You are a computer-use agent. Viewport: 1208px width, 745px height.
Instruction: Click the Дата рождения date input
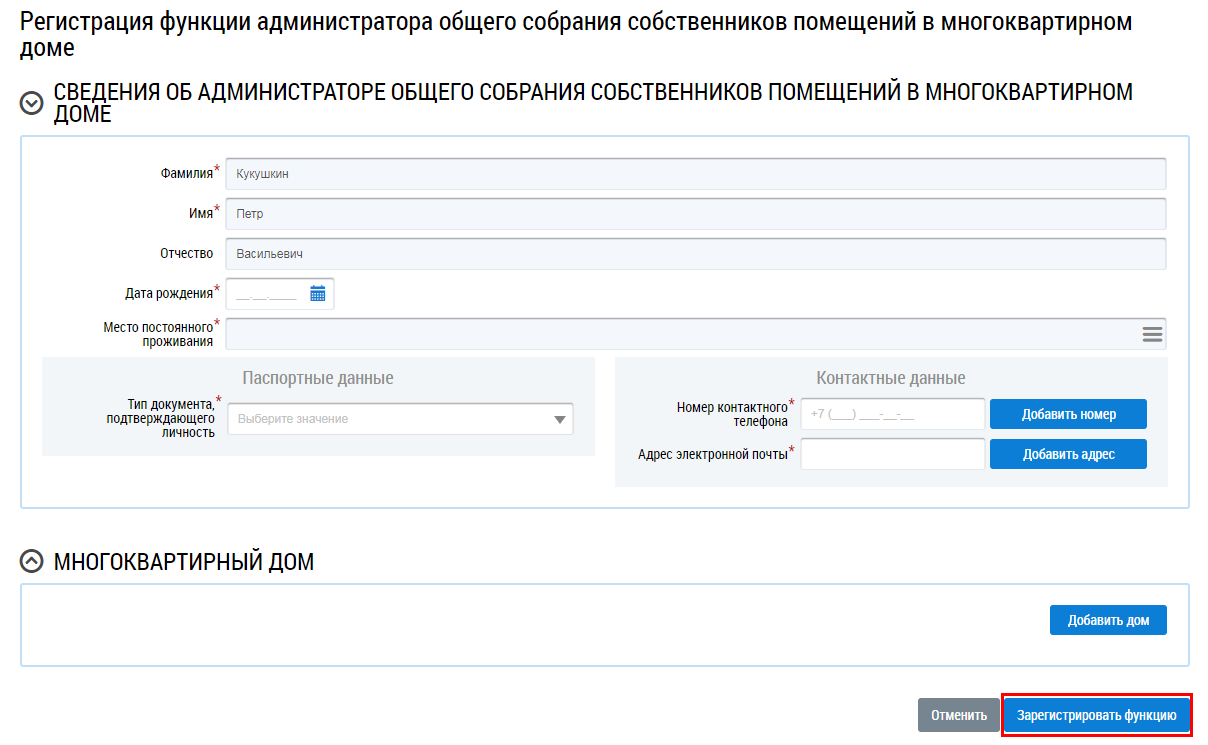pos(267,294)
